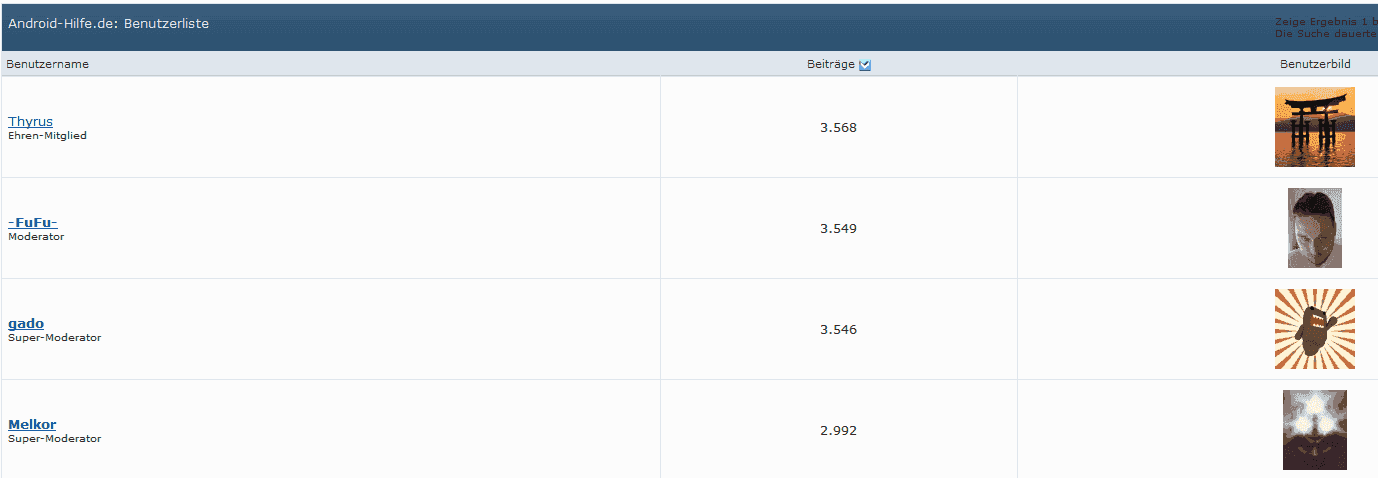The height and width of the screenshot is (478, 1378).
Task: Click Melkor's dark glowing avatar
Action: tap(1314, 430)
